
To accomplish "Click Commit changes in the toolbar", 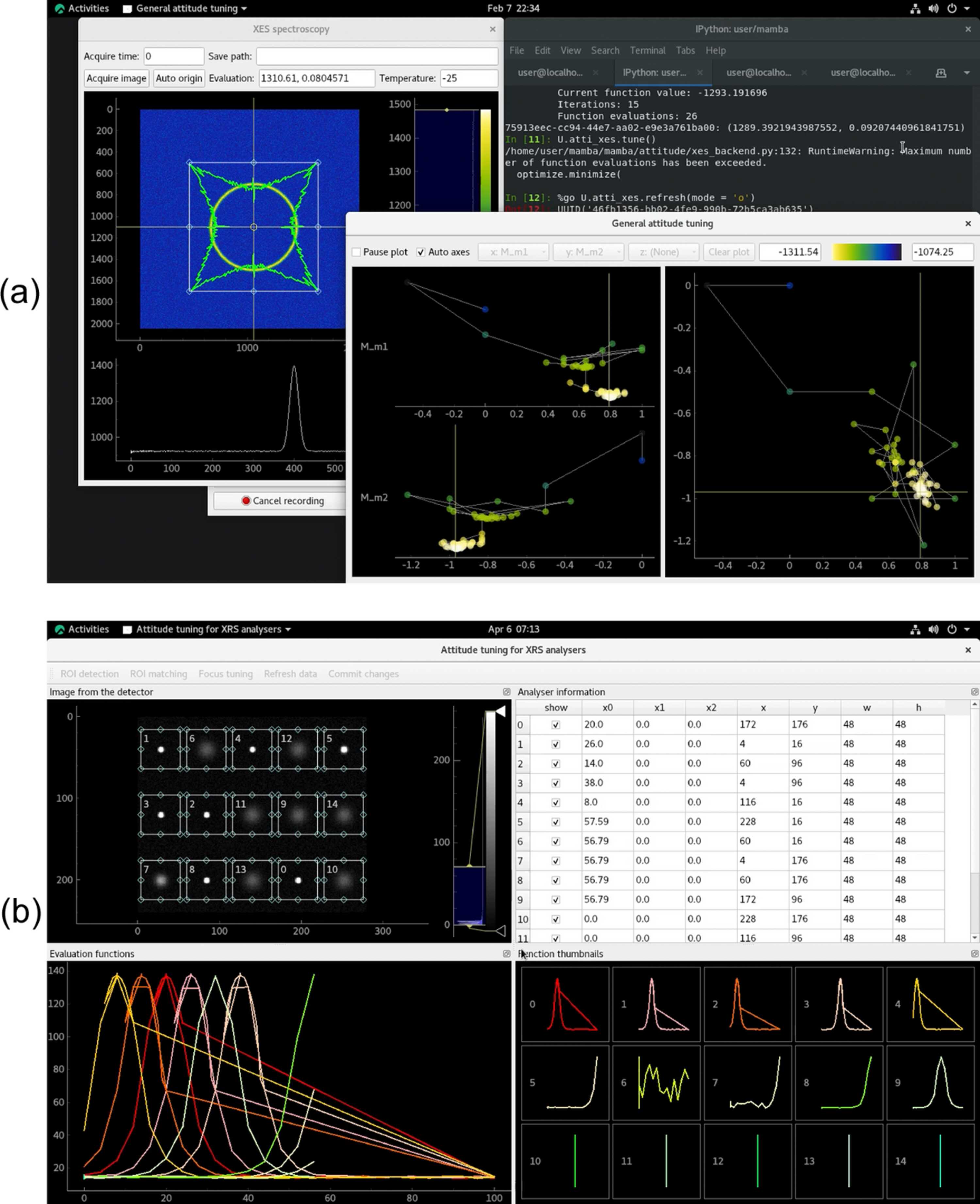I will pos(363,673).
